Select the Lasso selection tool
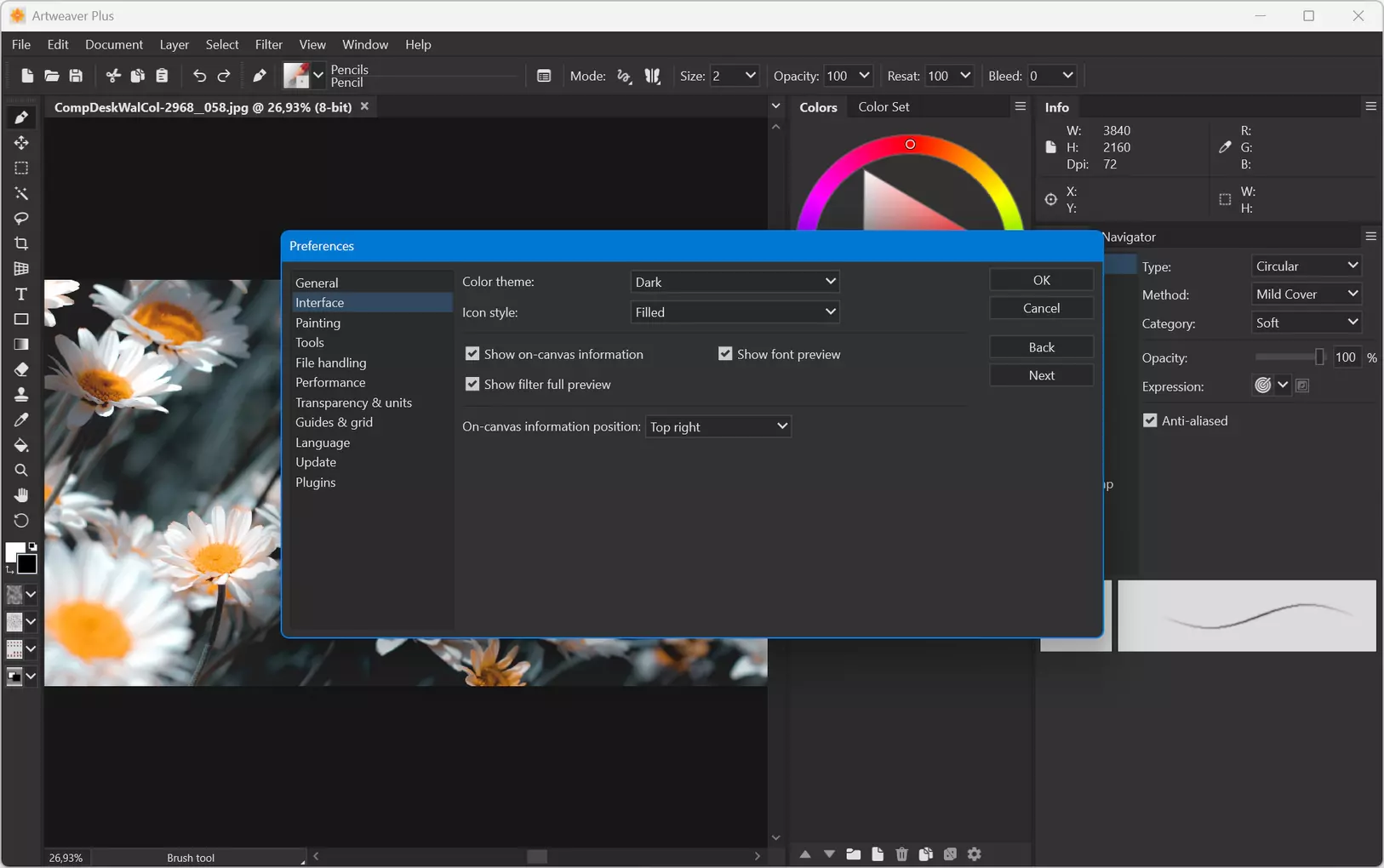Image resolution: width=1384 pixels, height=868 pixels. tap(21, 219)
